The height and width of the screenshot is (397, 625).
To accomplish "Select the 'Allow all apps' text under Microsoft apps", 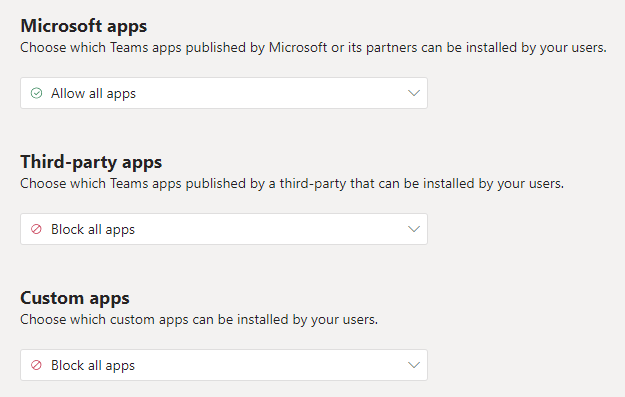I will pyautogui.click(x=93, y=94).
